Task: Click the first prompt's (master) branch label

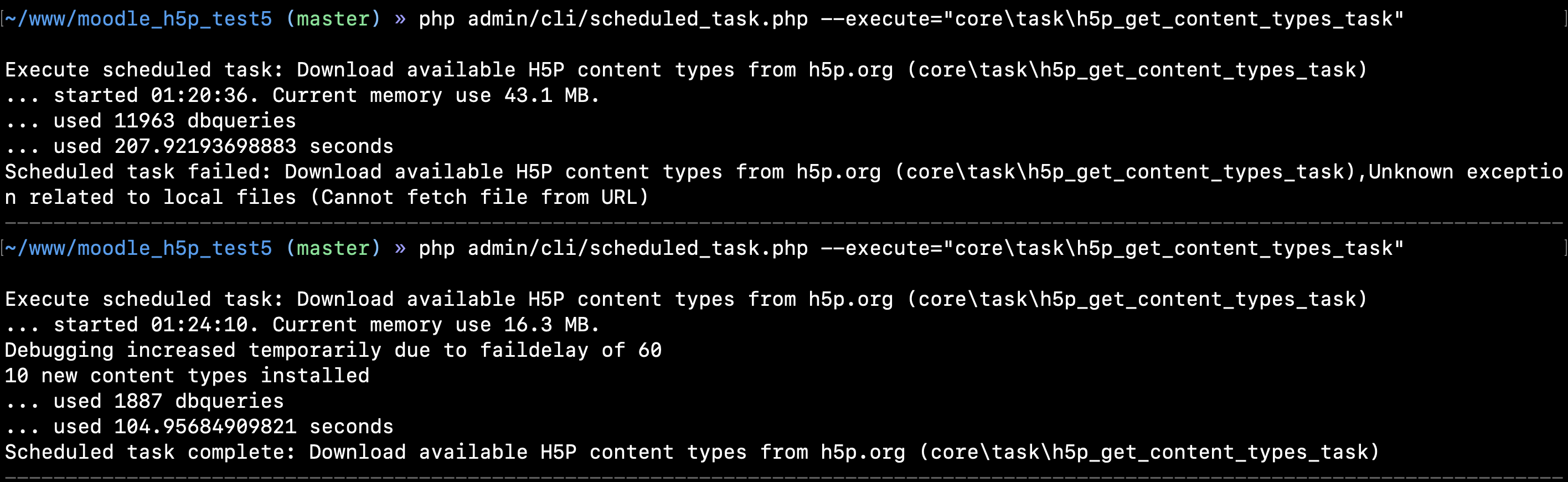Action: [x=333, y=19]
